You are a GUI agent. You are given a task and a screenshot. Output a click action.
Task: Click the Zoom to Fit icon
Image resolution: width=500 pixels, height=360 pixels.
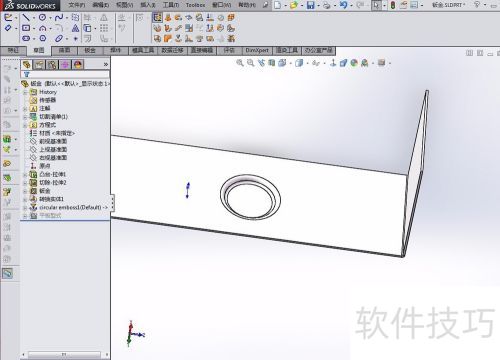click(x=240, y=63)
